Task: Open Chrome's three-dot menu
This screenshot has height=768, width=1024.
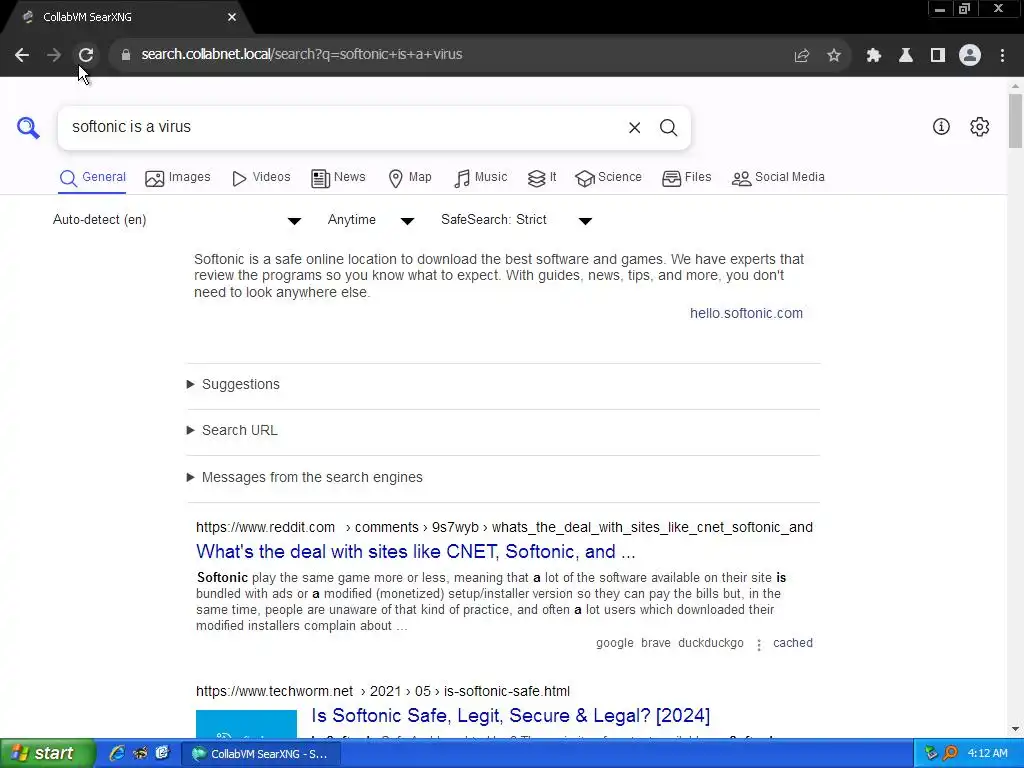Action: click(1002, 56)
